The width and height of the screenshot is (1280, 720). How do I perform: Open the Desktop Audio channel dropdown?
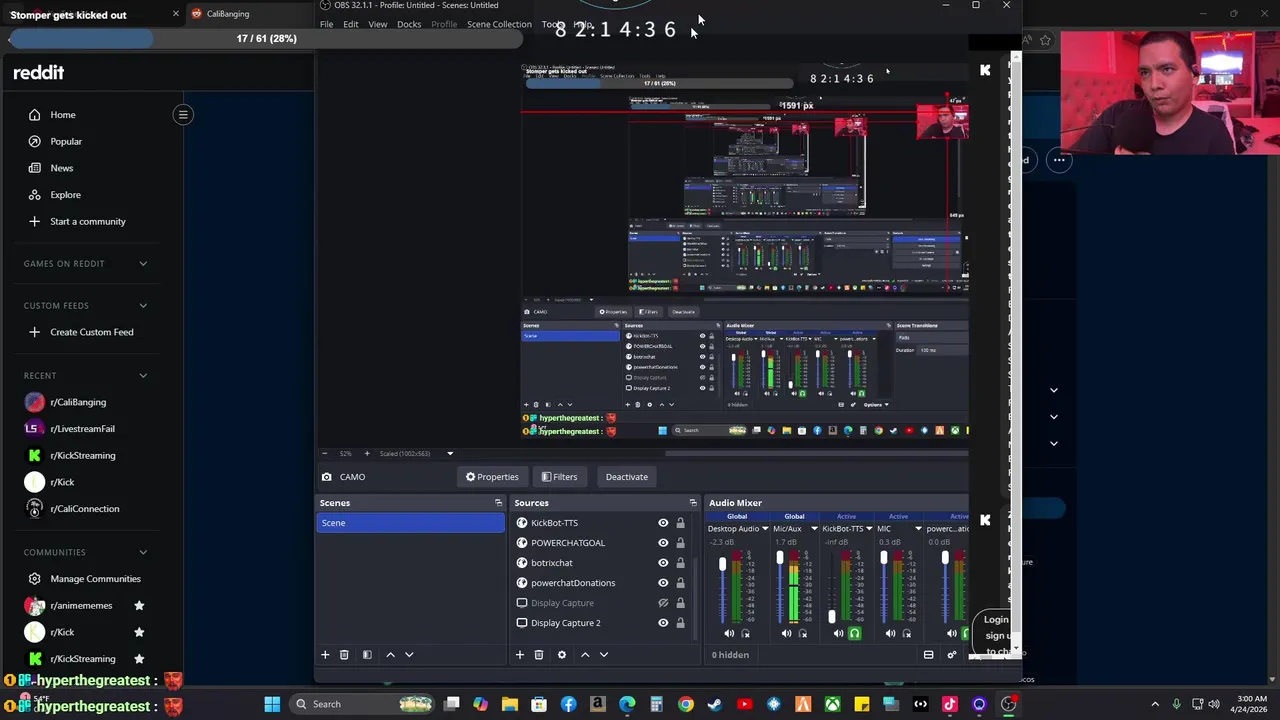click(x=765, y=529)
